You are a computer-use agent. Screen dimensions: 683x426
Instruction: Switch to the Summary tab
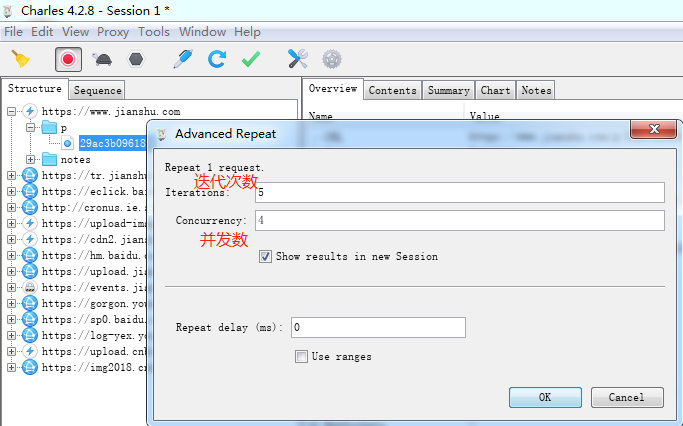[x=448, y=90]
